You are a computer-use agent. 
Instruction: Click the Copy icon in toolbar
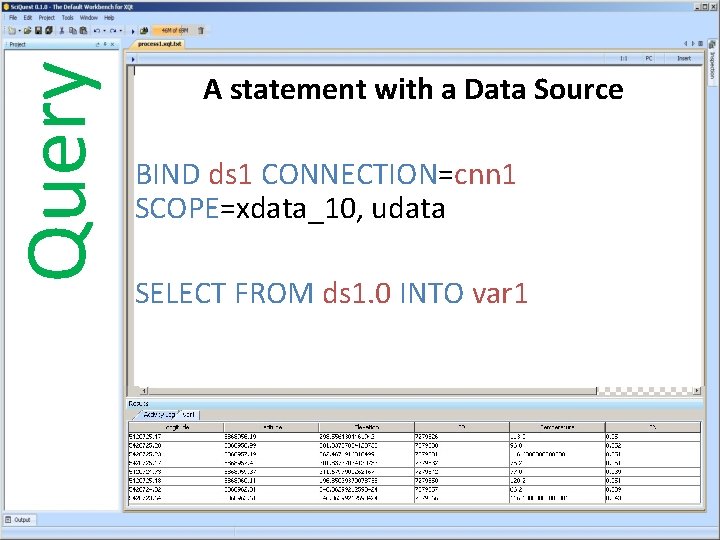tap(73, 31)
